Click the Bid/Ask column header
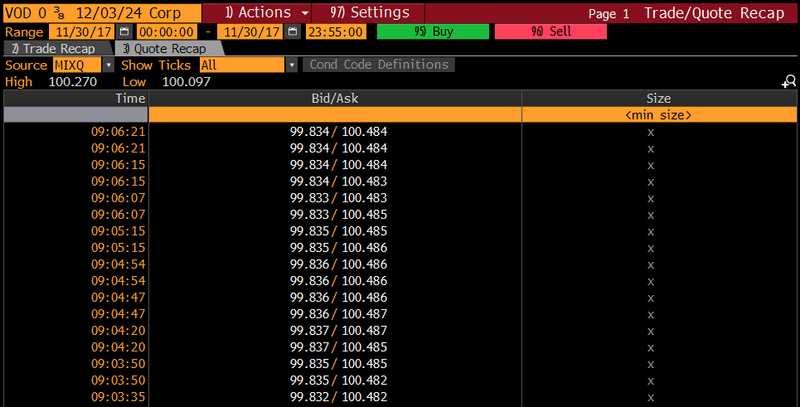 [335, 99]
